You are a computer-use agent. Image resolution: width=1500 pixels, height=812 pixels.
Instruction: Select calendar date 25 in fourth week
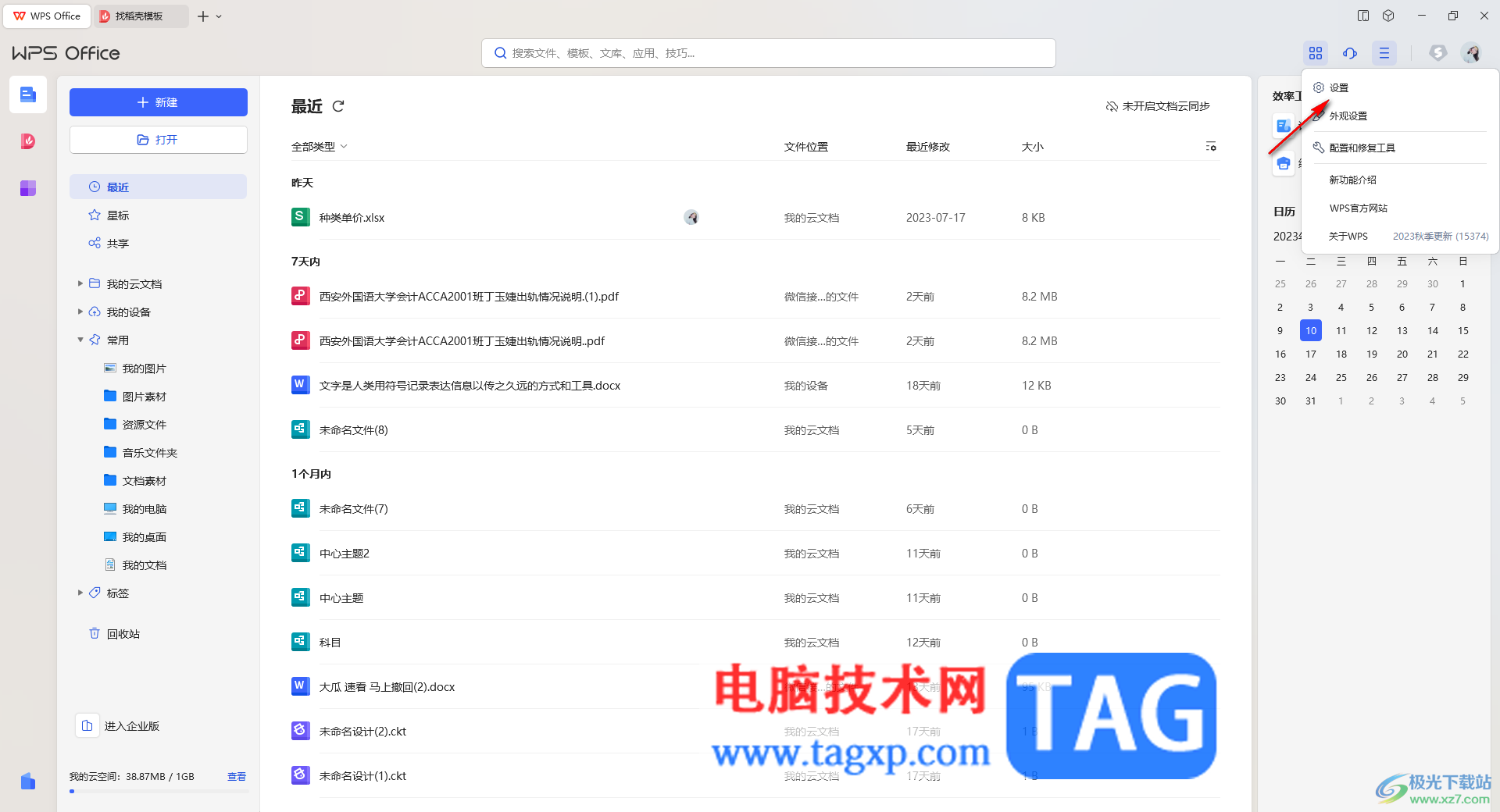[1341, 377]
